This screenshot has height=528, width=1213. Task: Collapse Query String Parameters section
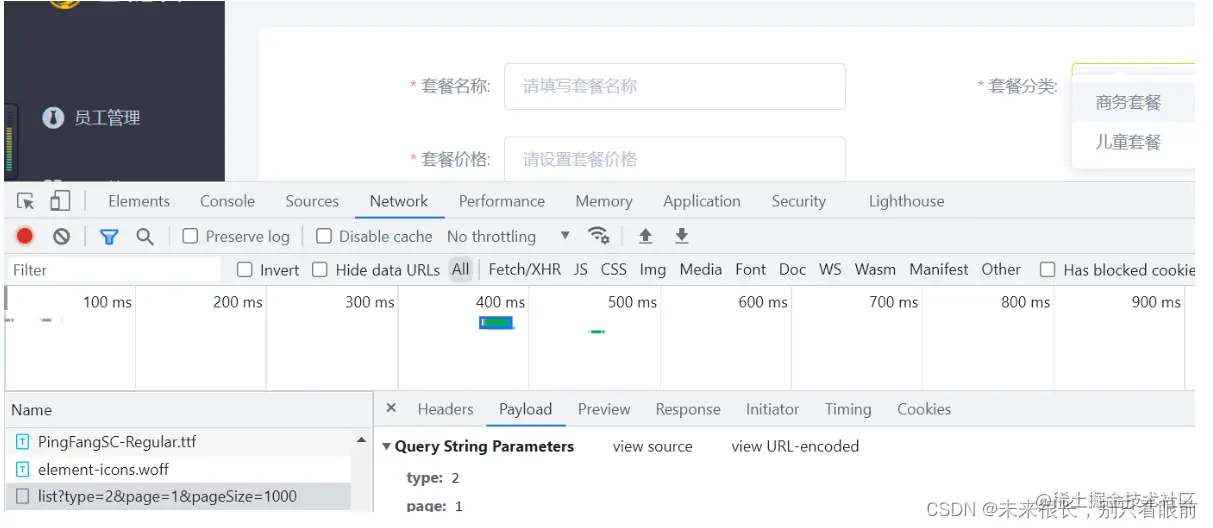click(x=388, y=447)
